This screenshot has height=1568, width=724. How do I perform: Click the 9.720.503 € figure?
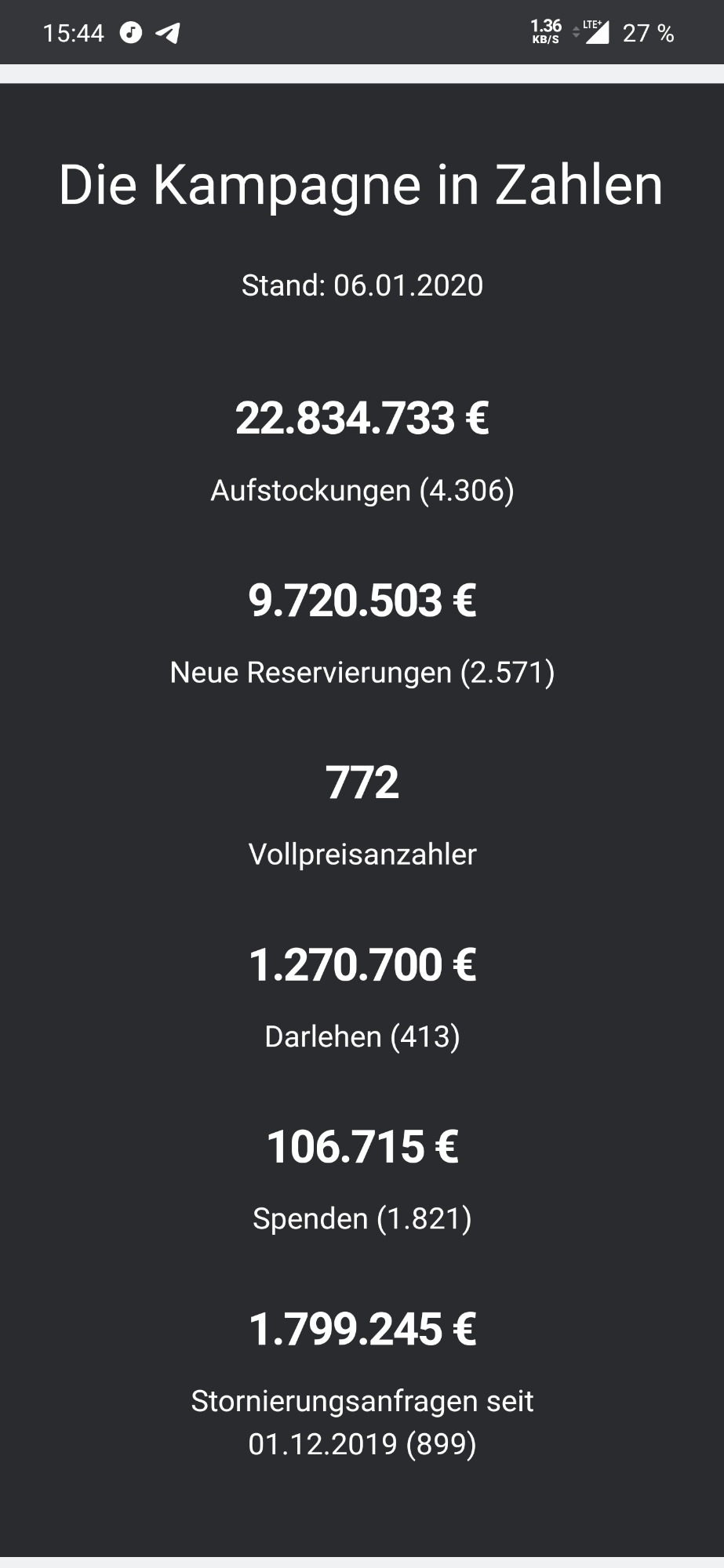tap(362, 601)
